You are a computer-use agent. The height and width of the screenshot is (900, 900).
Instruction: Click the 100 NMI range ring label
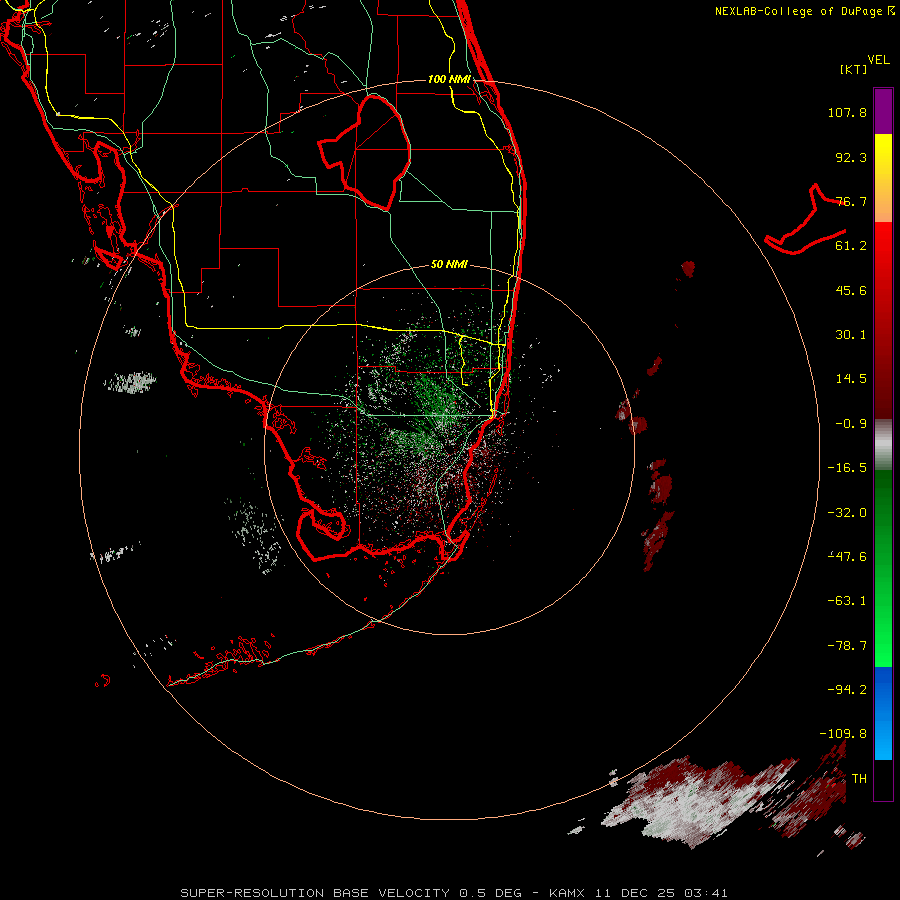pos(449,79)
